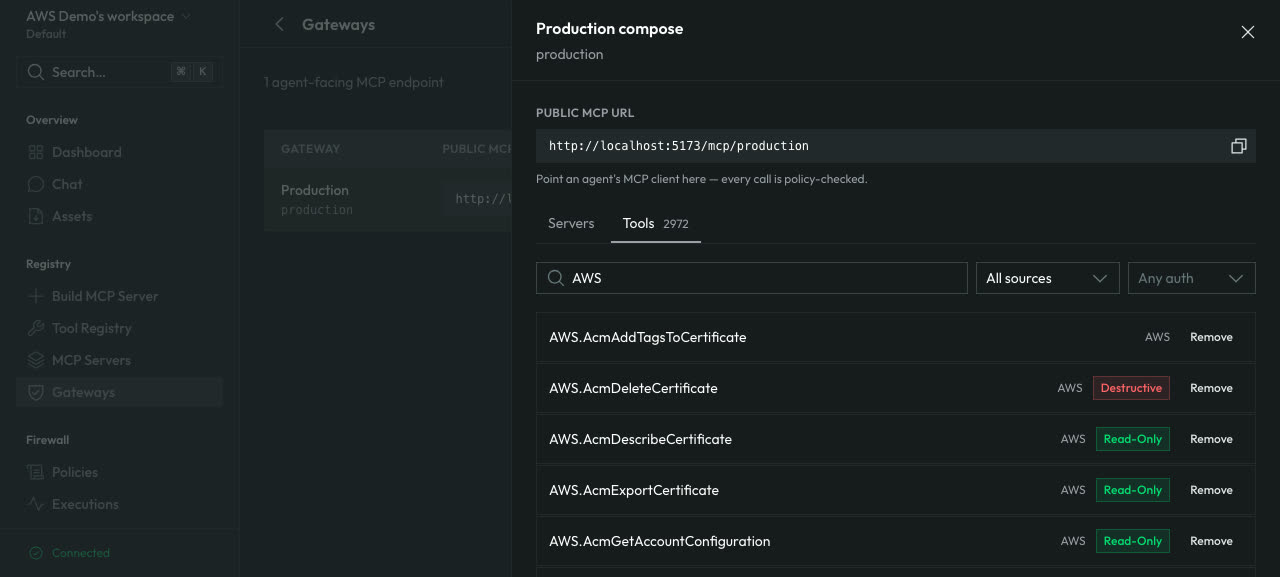The width and height of the screenshot is (1280, 577).
Task: Click the Gateways shield icon
Action: (36, 392)
